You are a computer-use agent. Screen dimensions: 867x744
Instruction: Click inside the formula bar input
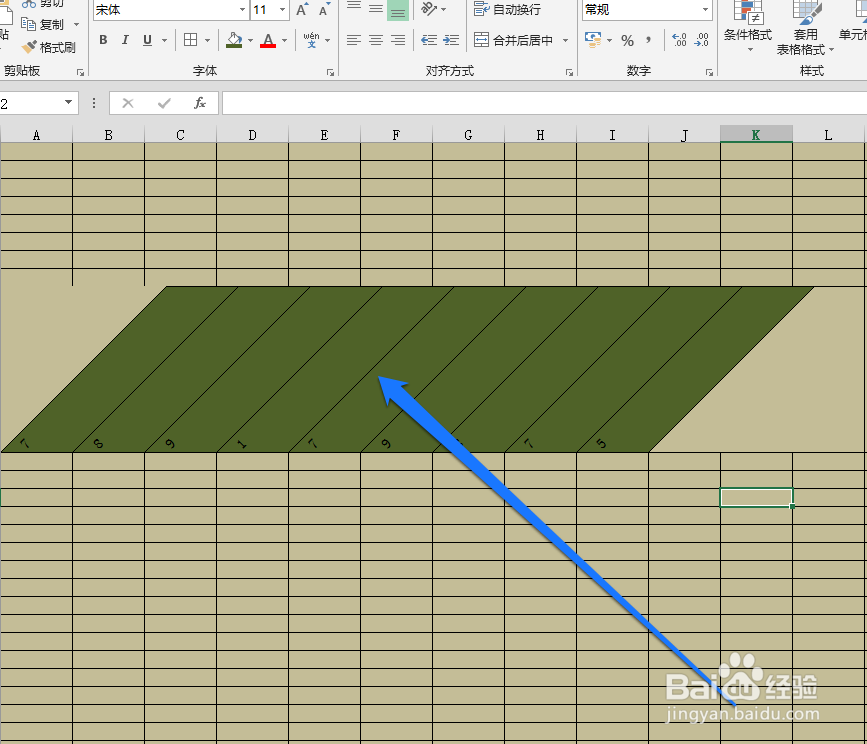click(545, 103)
